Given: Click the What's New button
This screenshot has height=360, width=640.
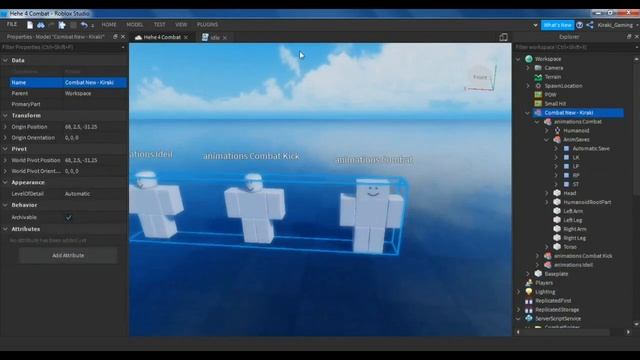Looking at the screenshot, I should [558, 25].
